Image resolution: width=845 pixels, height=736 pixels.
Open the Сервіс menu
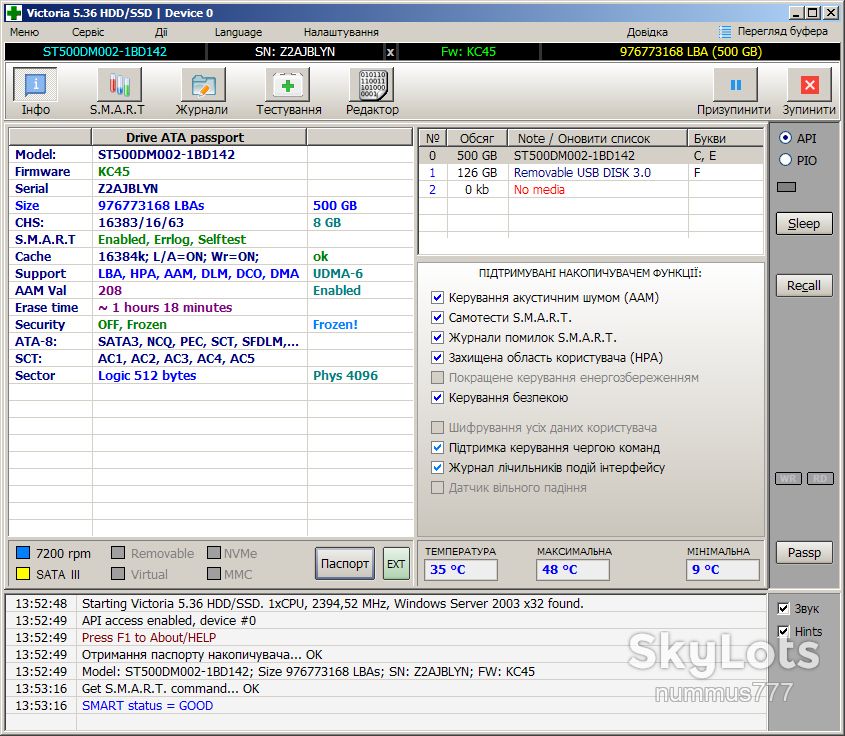[x=88, y=32]
